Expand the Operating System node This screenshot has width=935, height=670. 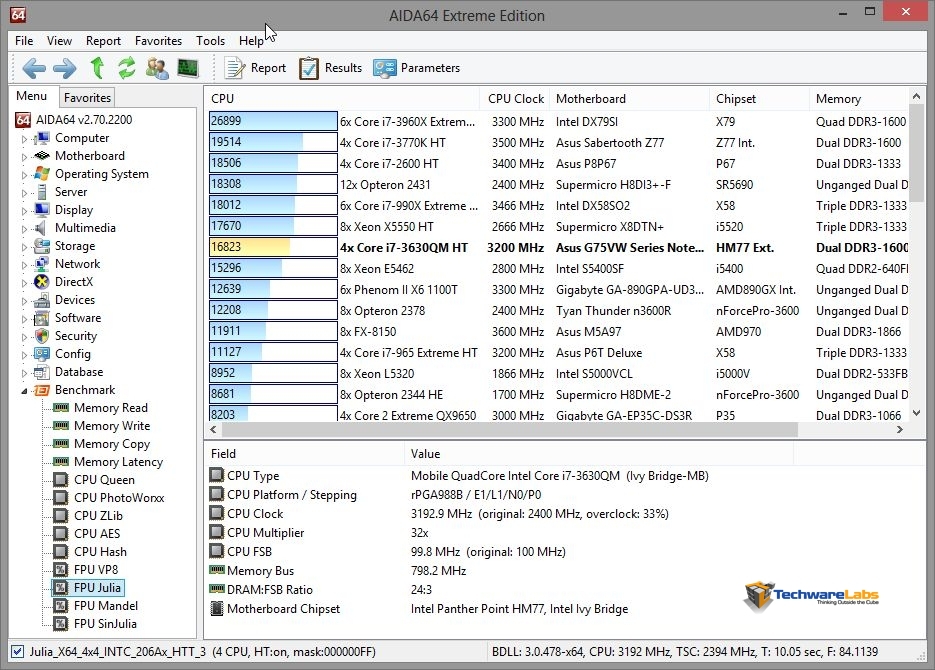[24, 175]
